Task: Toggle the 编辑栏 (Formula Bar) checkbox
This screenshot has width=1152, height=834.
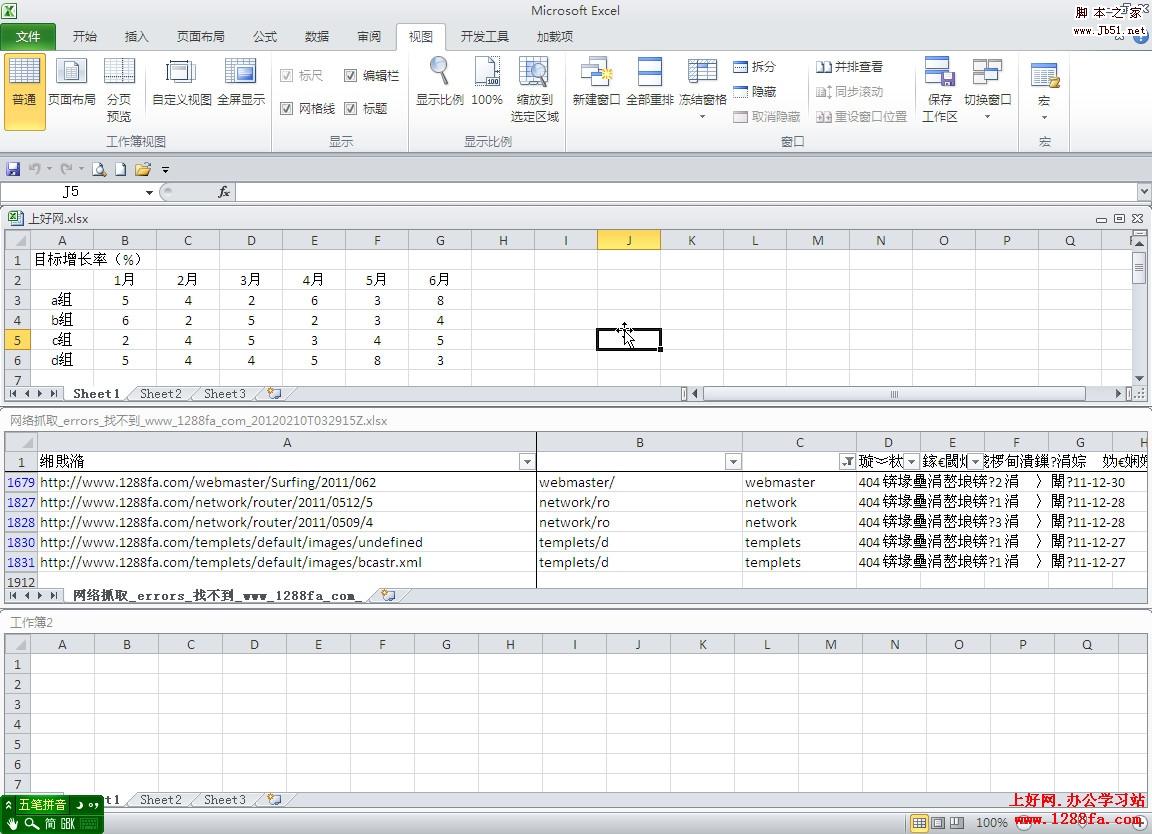Action: 351,75
